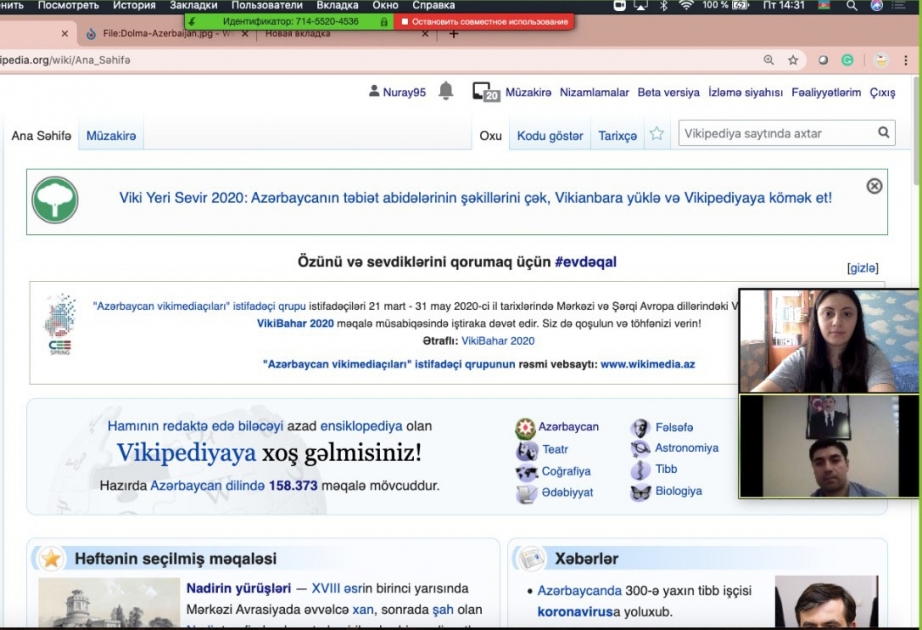
Task: Click the green Grammarly extension icon
Action: coord(847,60)
